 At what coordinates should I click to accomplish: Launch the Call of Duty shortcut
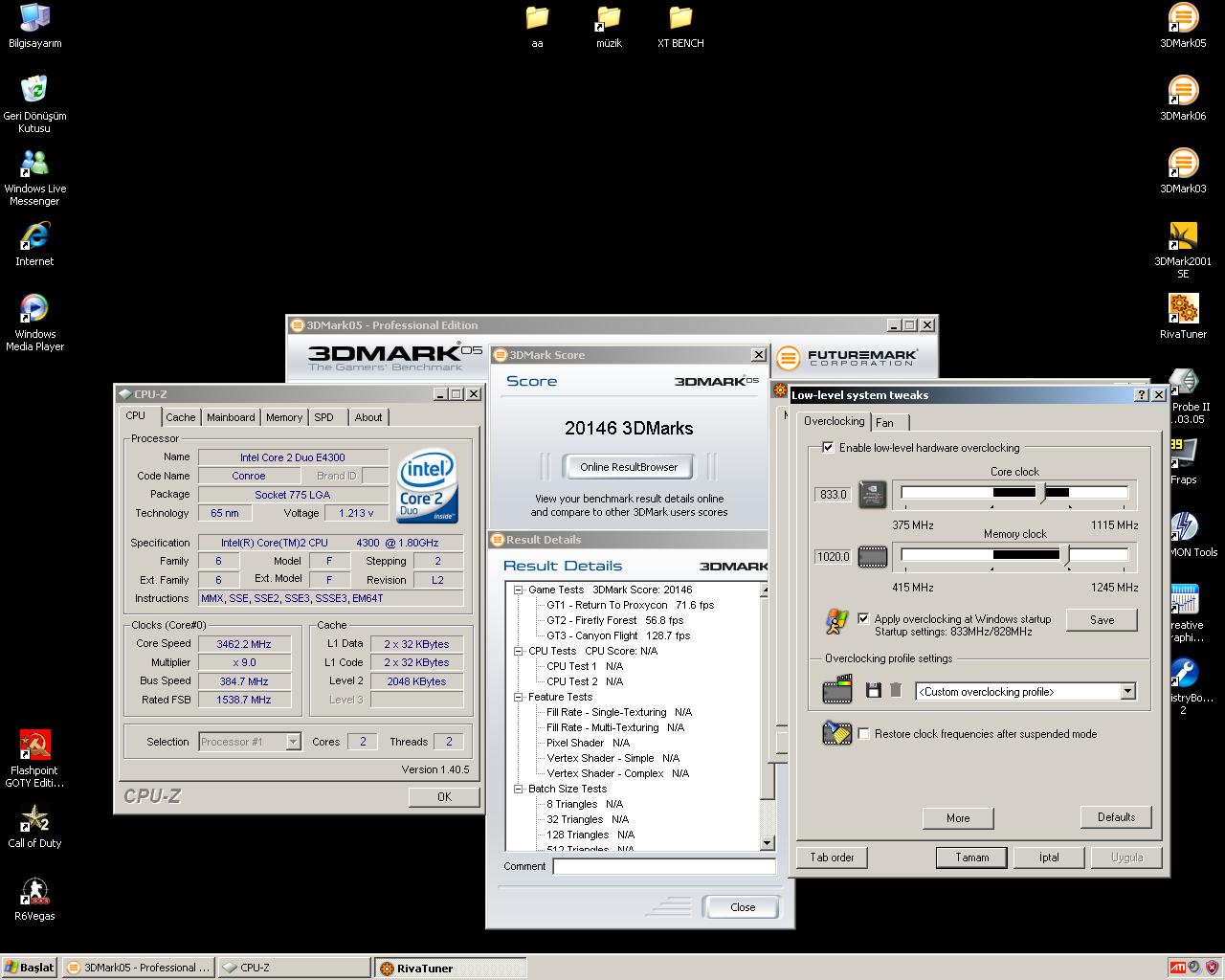pyautogui.click(x=34, y=826)
